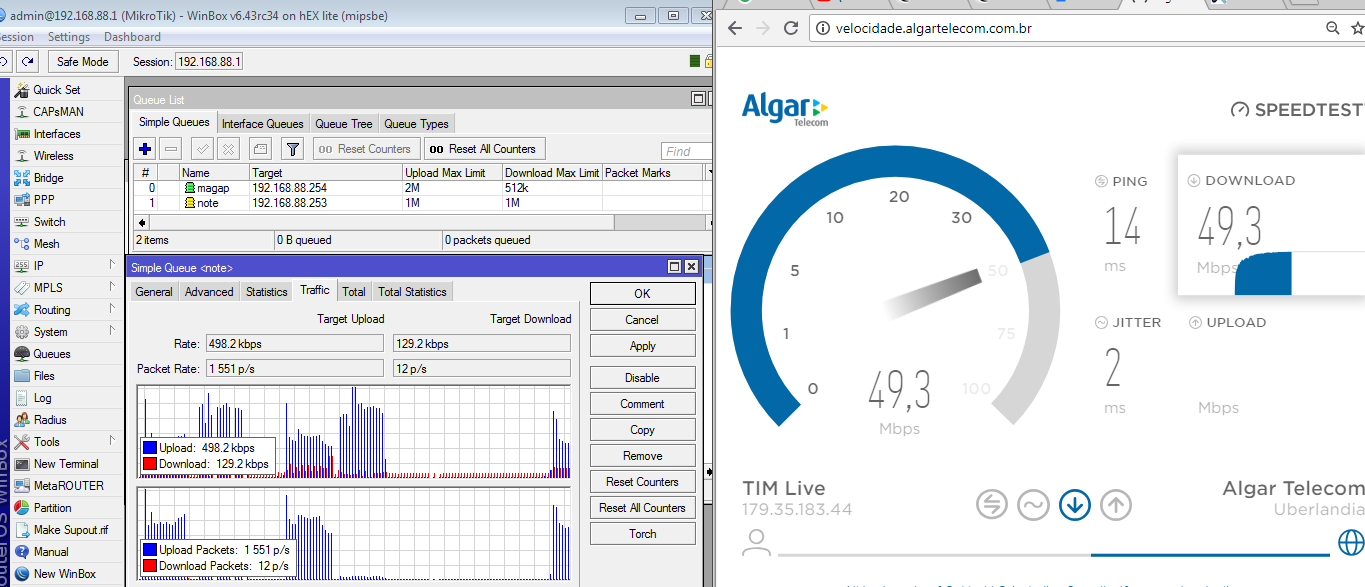This screenshot has height=587, width=1365.
Task: Click the Apply button
Action: (642, 346)
